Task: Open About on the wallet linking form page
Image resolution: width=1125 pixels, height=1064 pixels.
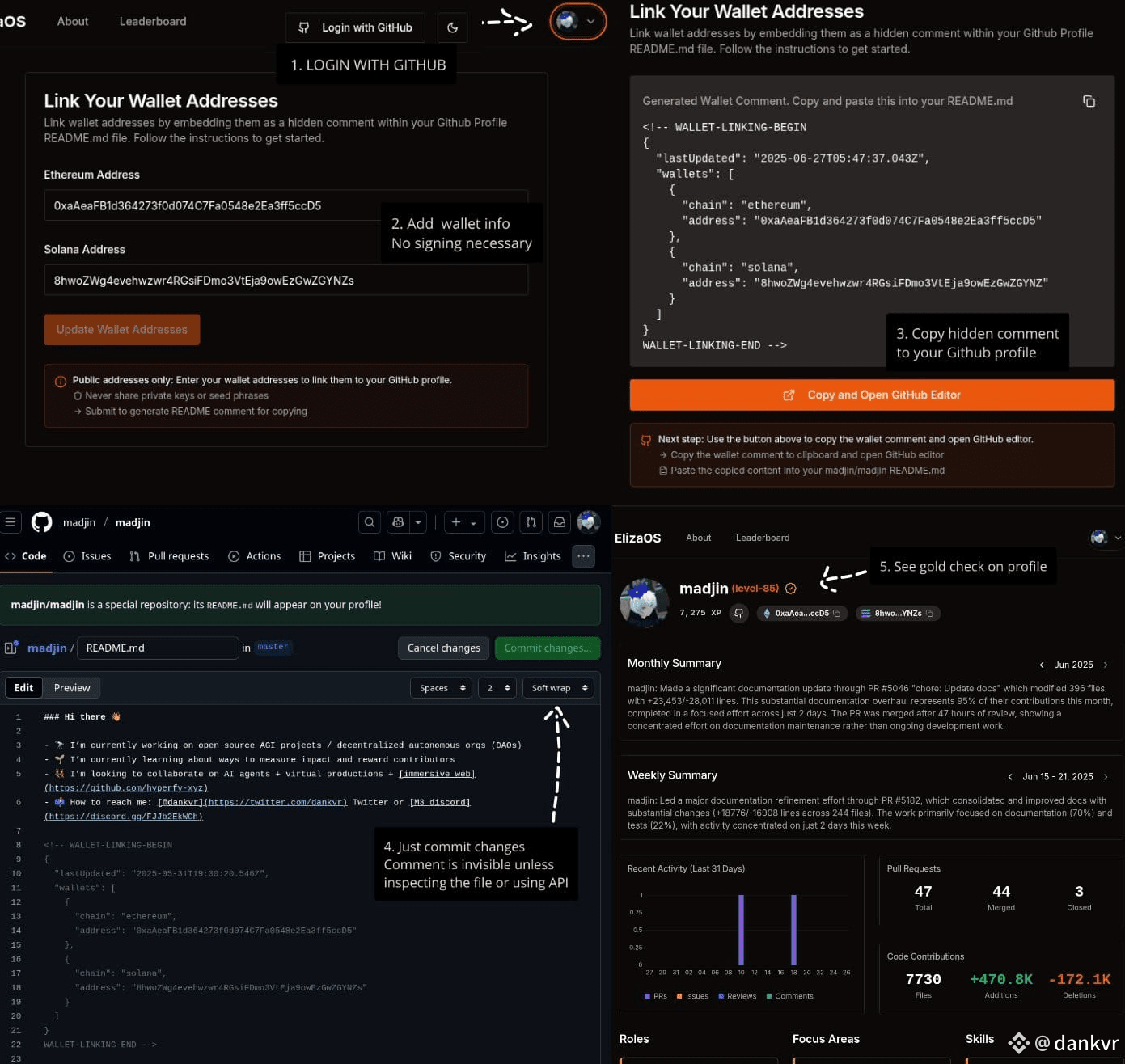Action: point(73,22)
